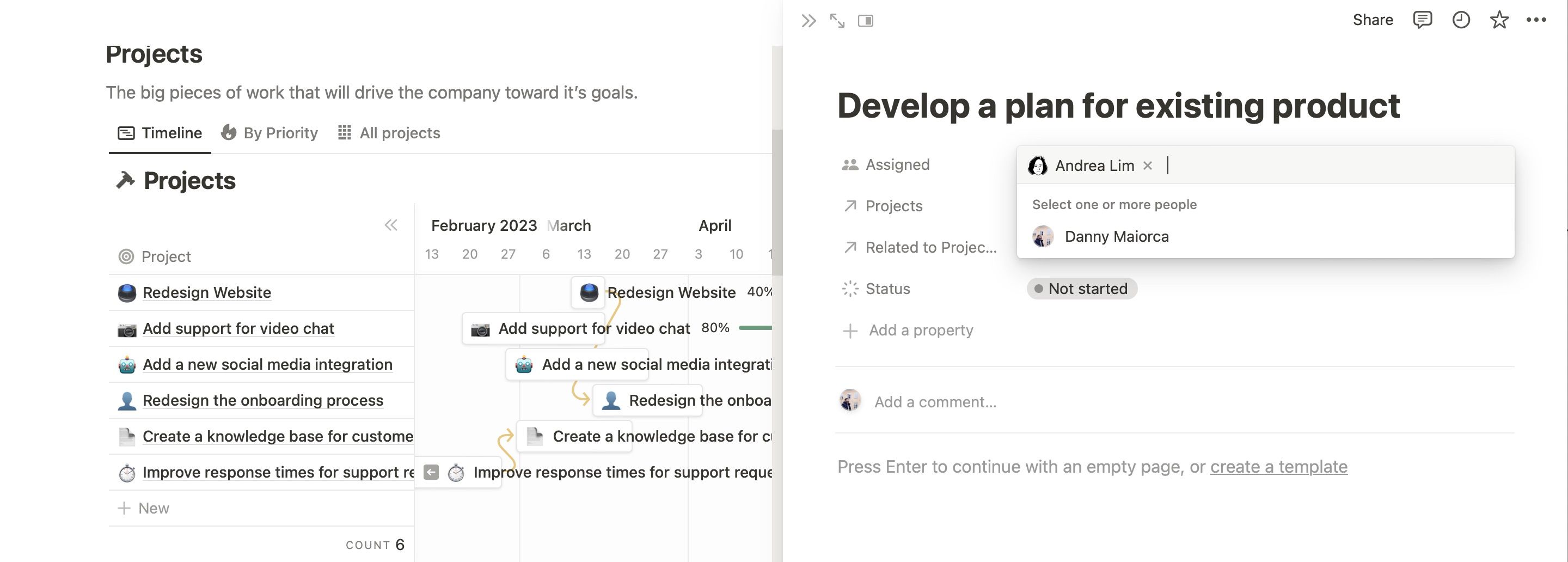Click the video chat progress bar

pos(755,328)
